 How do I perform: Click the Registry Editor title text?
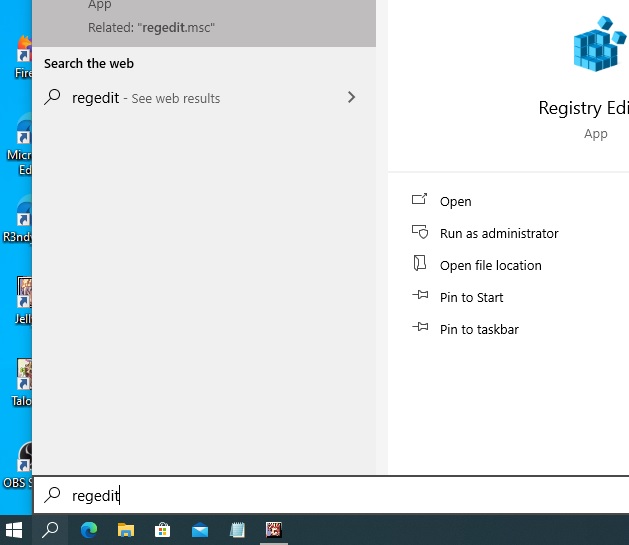(x=584, y=108)
